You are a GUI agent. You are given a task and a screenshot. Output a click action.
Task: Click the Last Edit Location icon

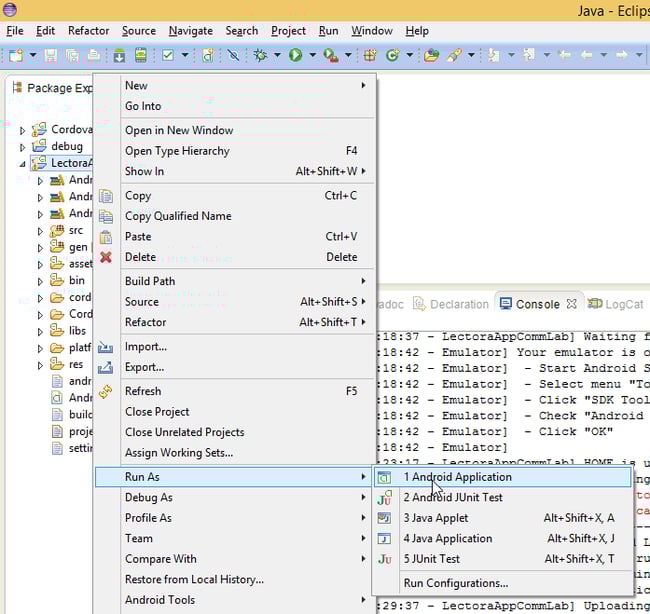564,55
